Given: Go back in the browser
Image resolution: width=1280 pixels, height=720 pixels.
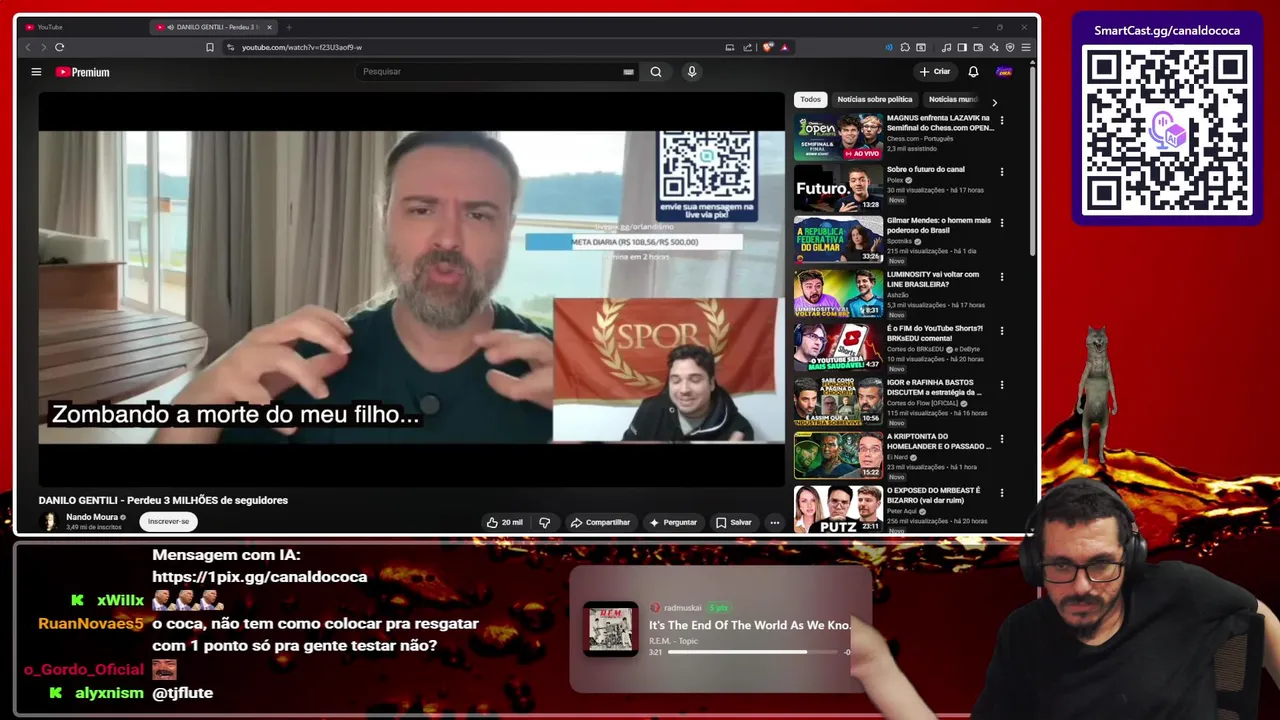Looking at the screenshot, I should pyautogui.click(x=28, y=47).
